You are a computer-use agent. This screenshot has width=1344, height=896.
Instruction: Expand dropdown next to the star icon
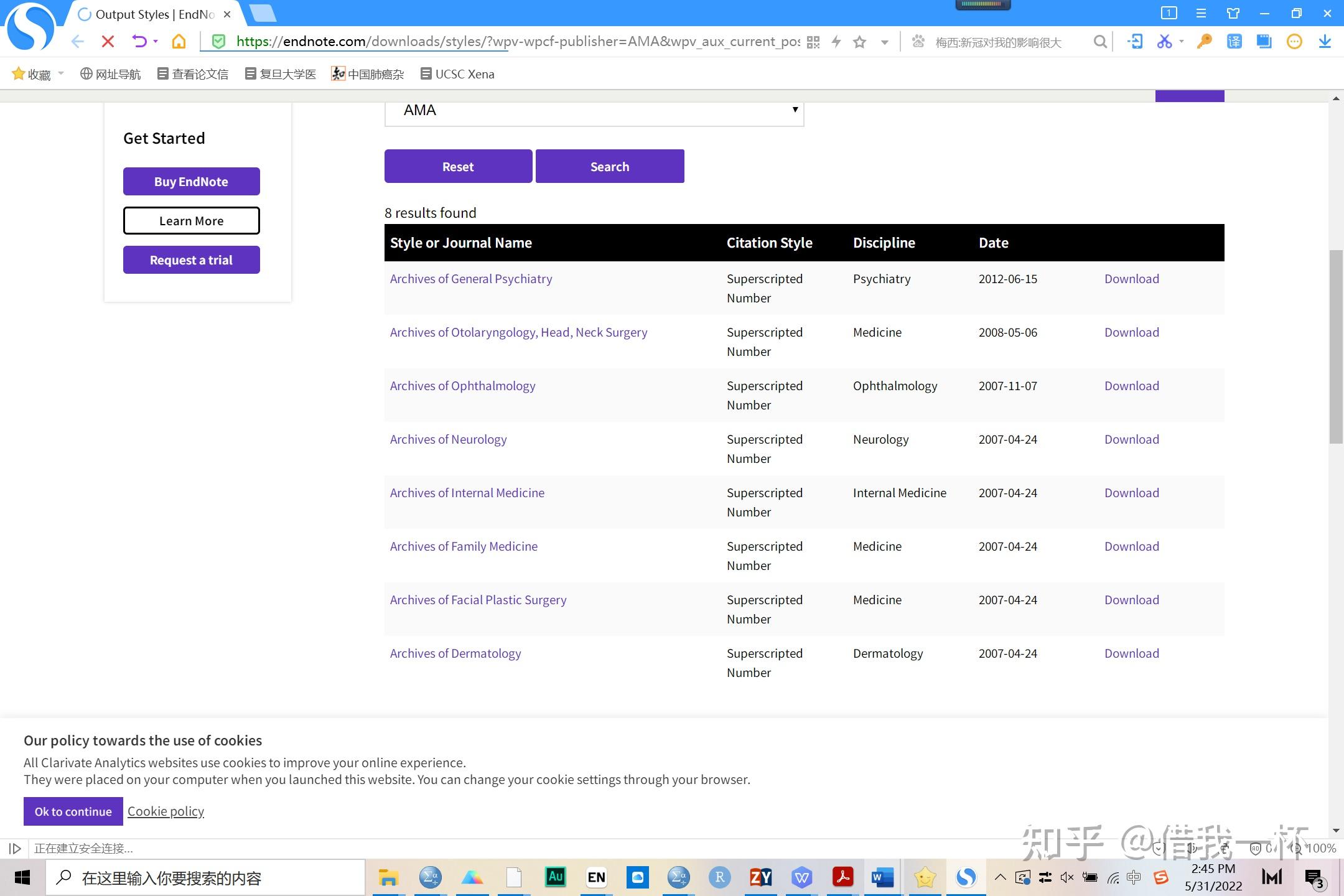click(x=884, y=42)
